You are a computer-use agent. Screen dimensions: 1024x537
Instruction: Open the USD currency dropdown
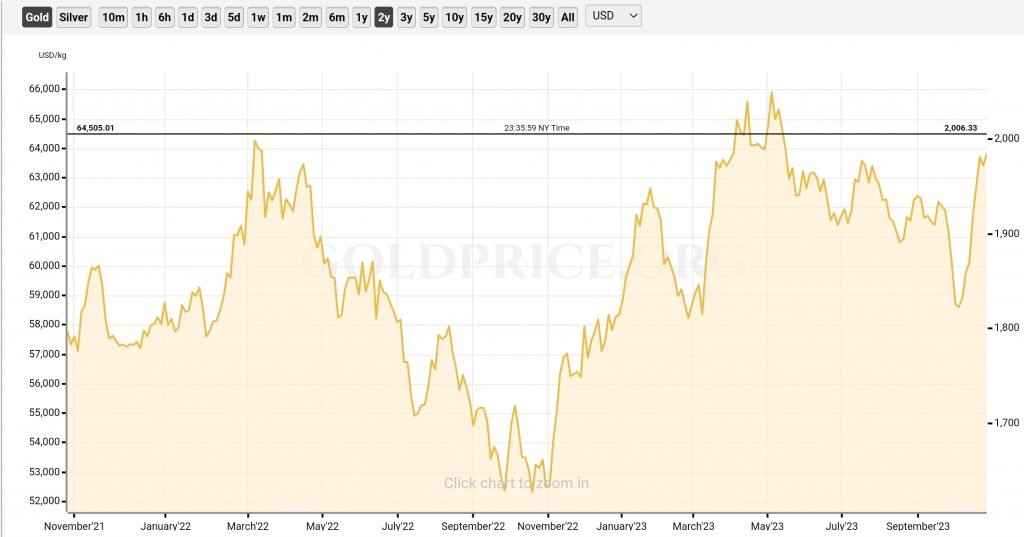pos(613,16)
